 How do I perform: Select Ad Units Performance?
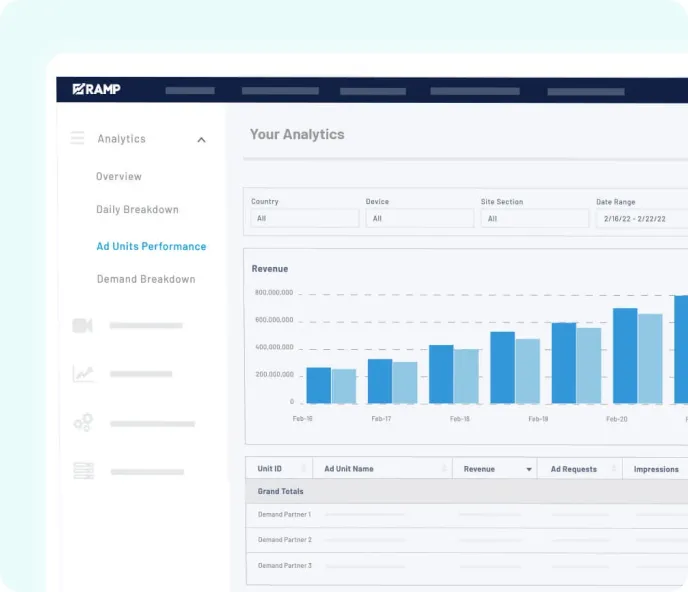click(x=151, y=246)
